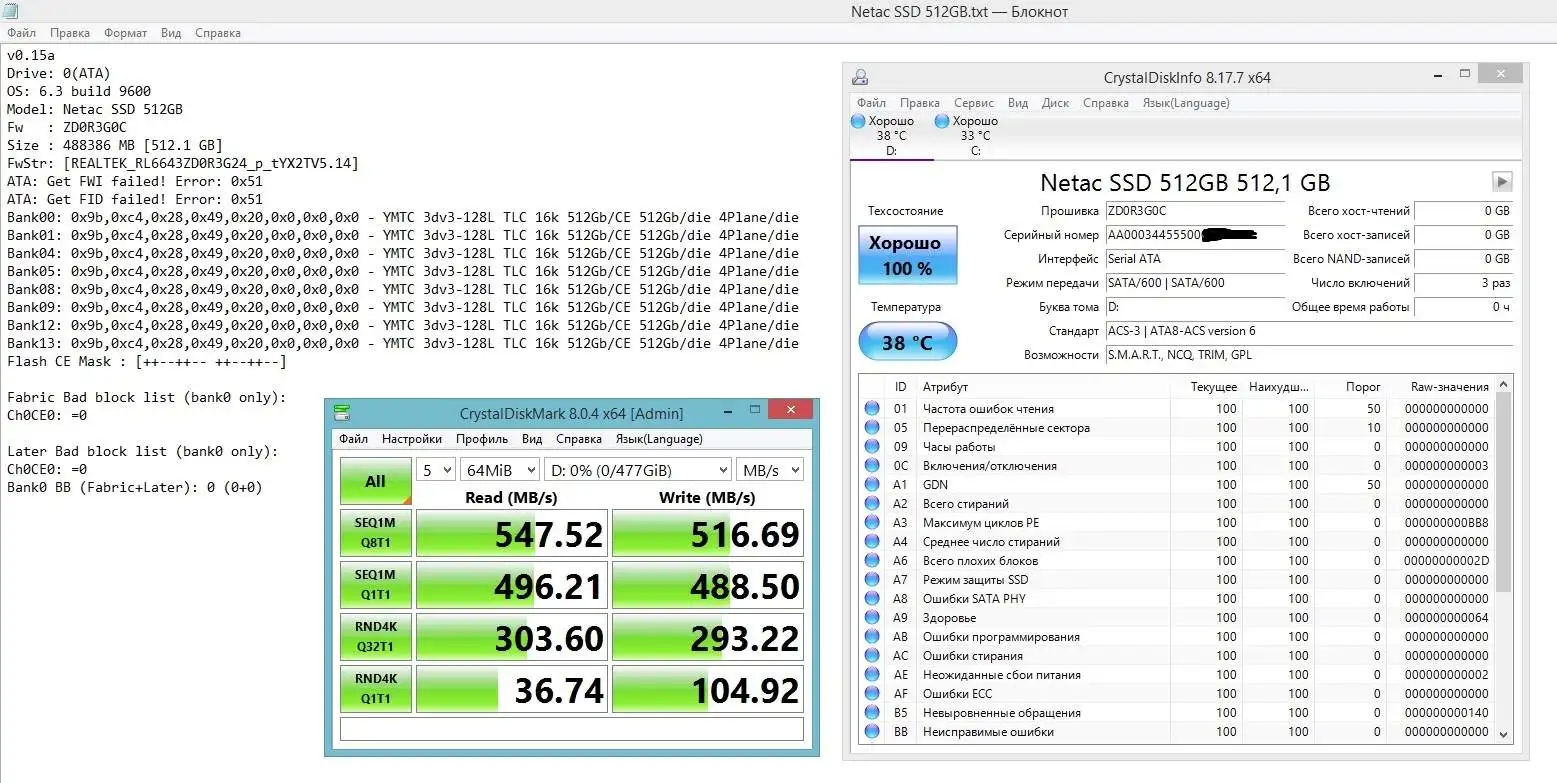
Task: Open CrystalDiskInfo's Диск menu
Action: 1055,103
